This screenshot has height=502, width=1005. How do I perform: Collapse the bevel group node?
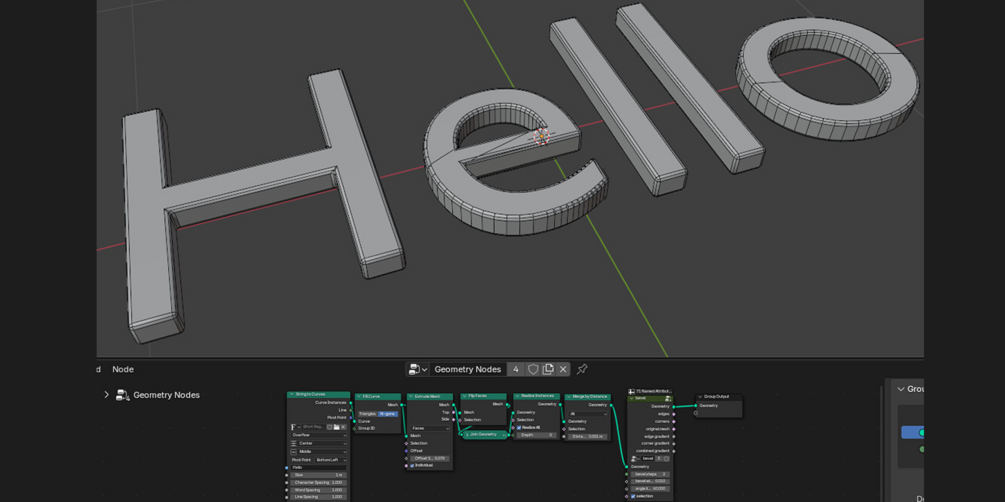point(632,398)
